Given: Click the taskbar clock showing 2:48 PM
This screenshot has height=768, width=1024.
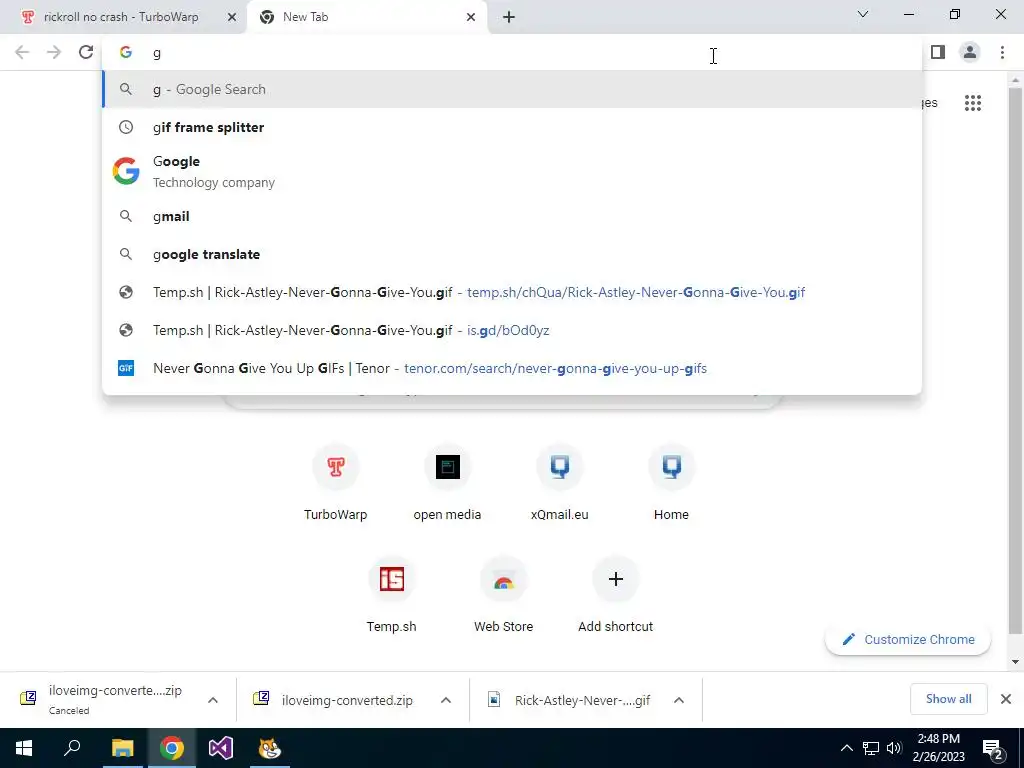Looking at the screenshot, I should click(x=938, y=748).
